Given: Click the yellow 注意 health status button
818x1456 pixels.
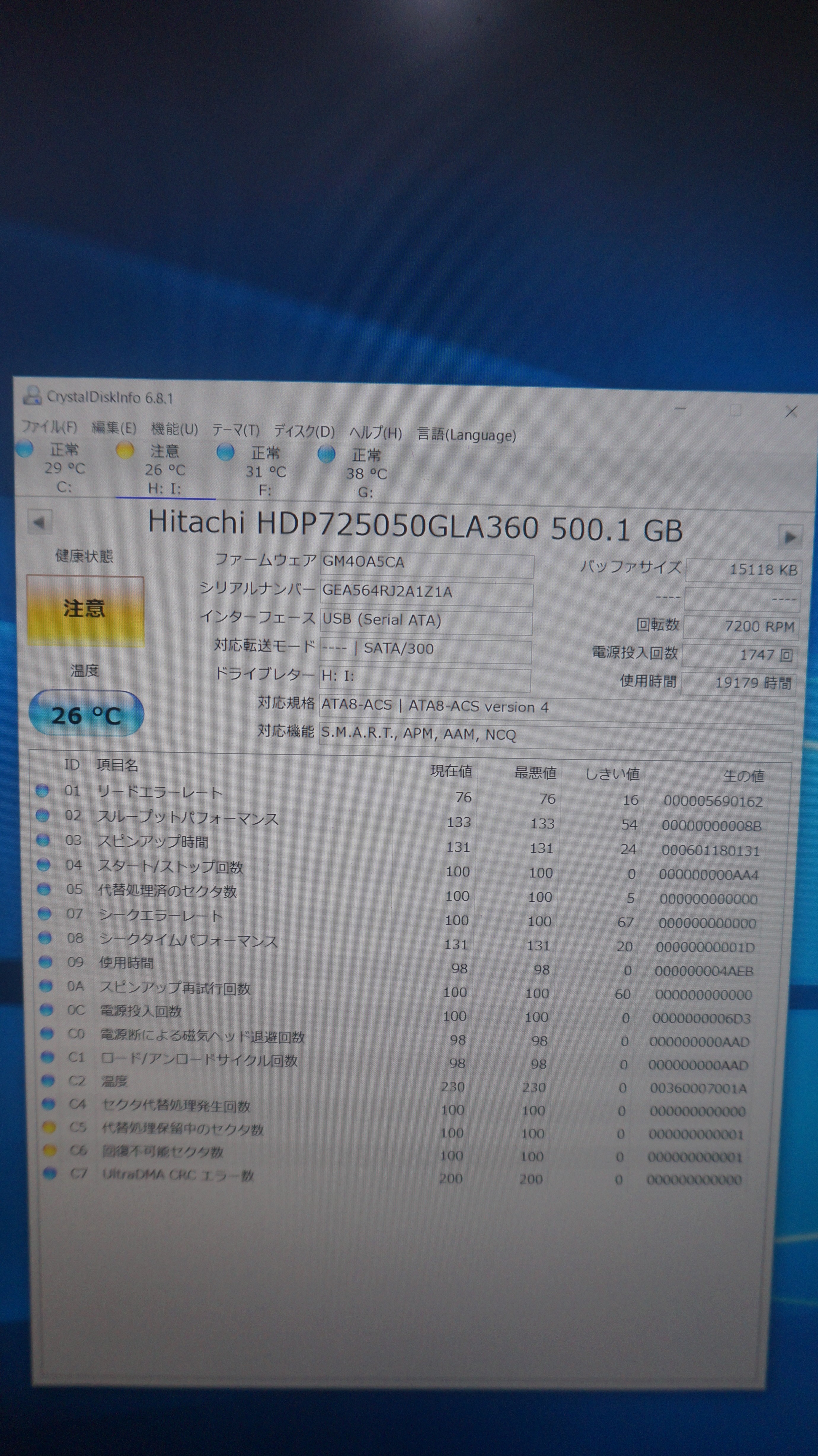Looking at the screenshot, I should (x=85, y=610).
